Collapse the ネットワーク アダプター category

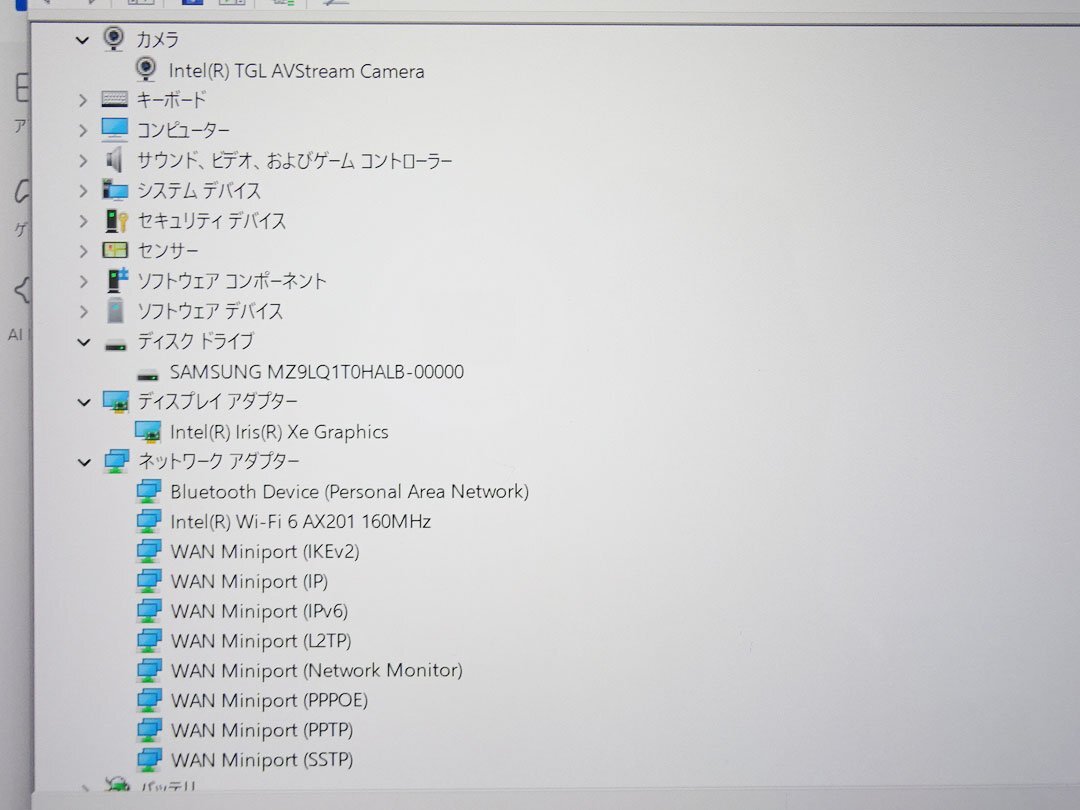click(84, 462)
